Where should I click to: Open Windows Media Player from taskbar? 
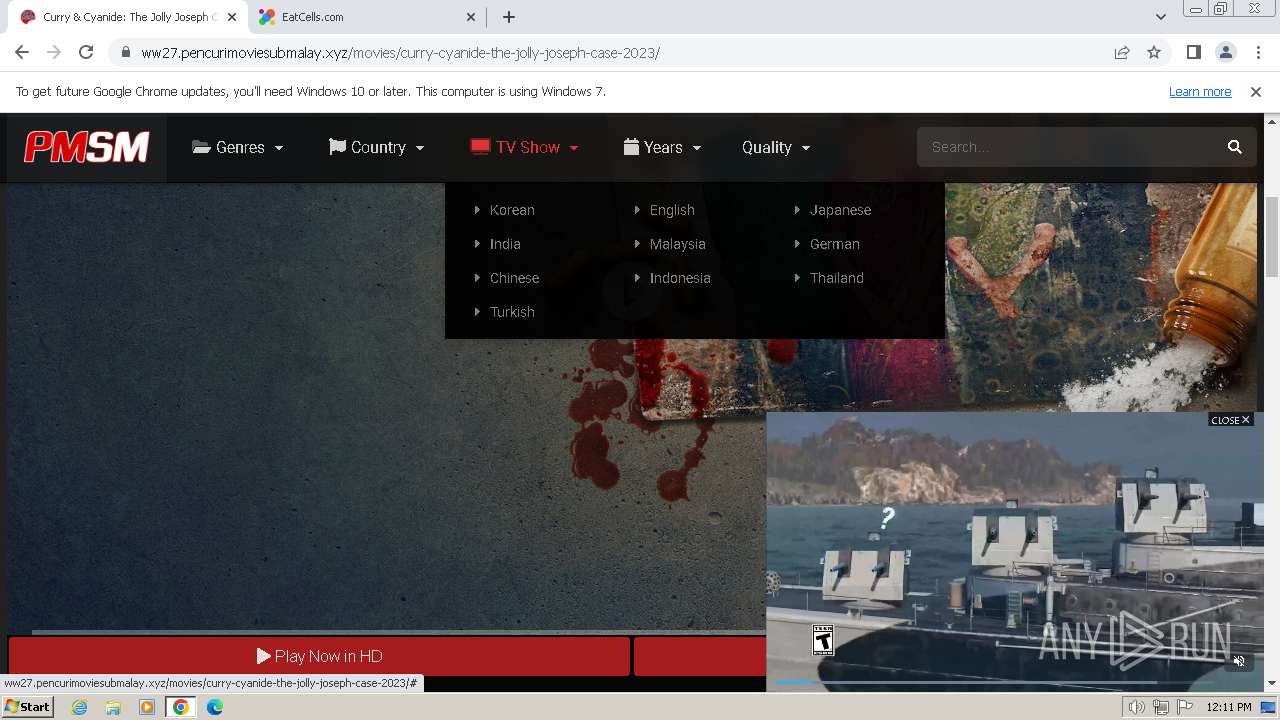(x=147, y=707)
